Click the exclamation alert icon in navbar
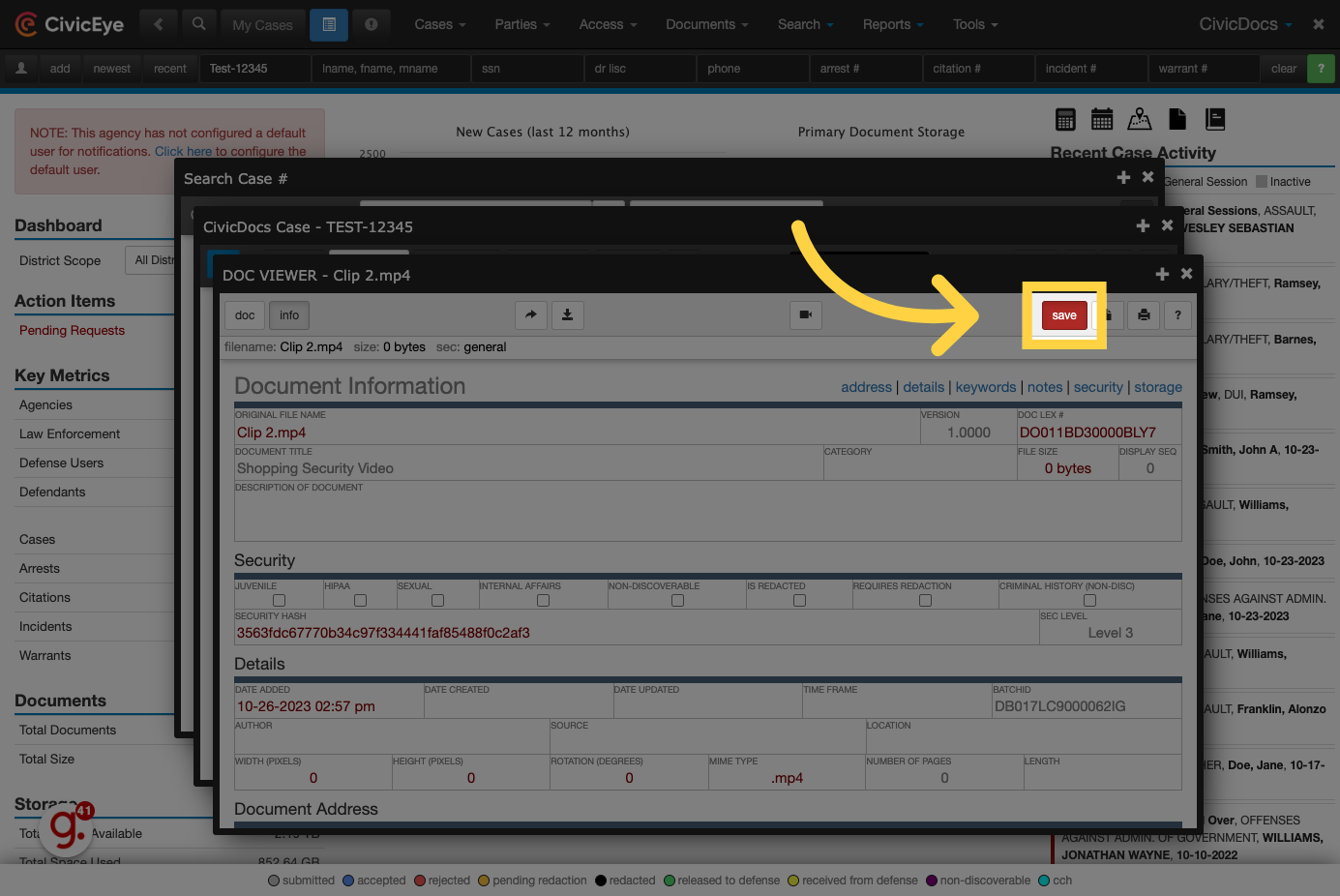This screenshot has height=896, width=1340. tap(371, 24)
